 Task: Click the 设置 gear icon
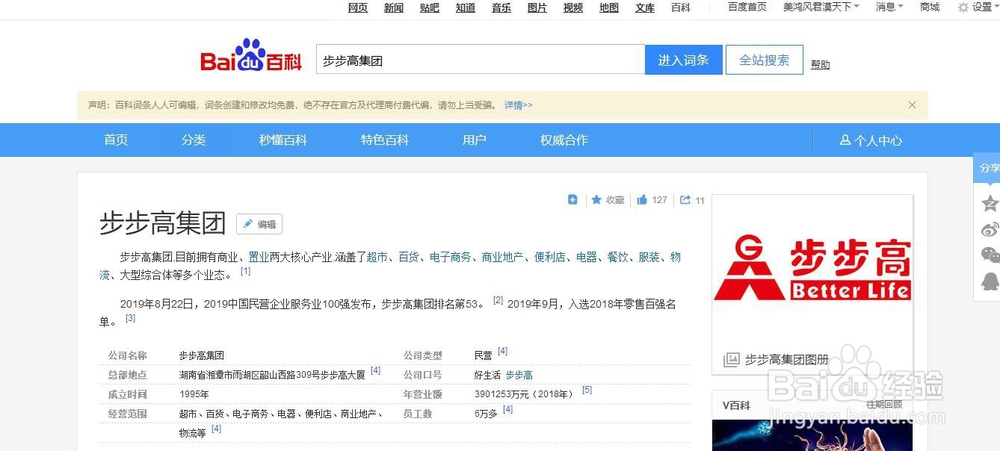(963, 8)
